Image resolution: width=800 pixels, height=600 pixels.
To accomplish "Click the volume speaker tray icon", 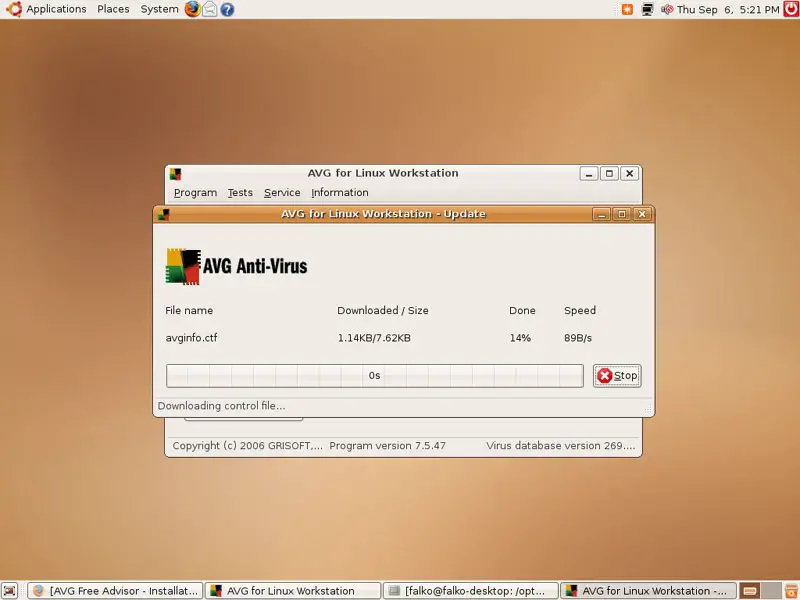I will [667, 9].
